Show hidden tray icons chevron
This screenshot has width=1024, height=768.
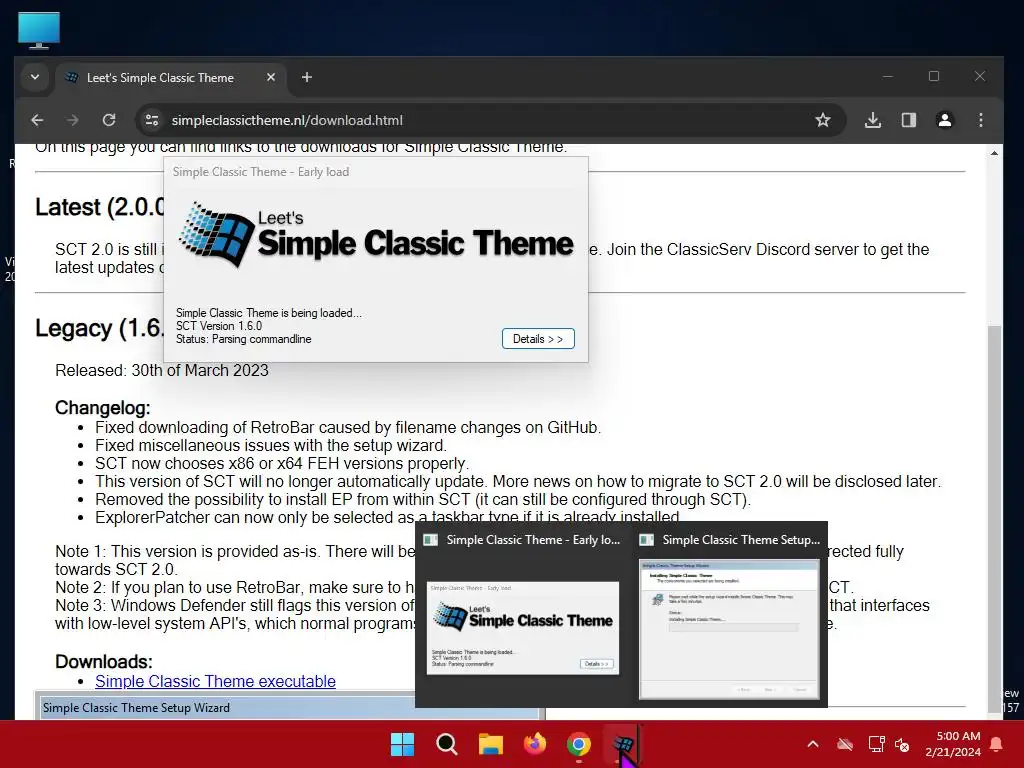coord(813,744)
